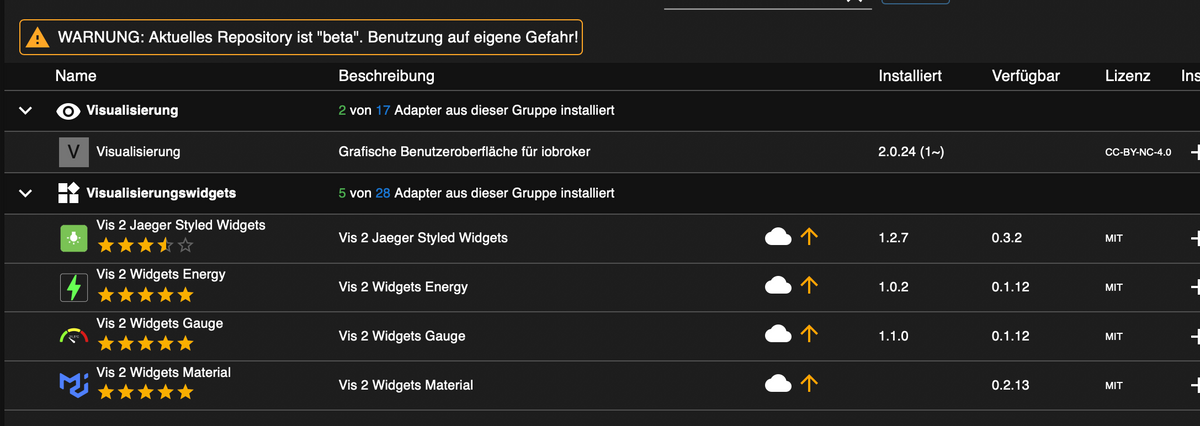Click the update arrow for Widgets Energy
1200x426 pixels.
click(x=809, y=287)
